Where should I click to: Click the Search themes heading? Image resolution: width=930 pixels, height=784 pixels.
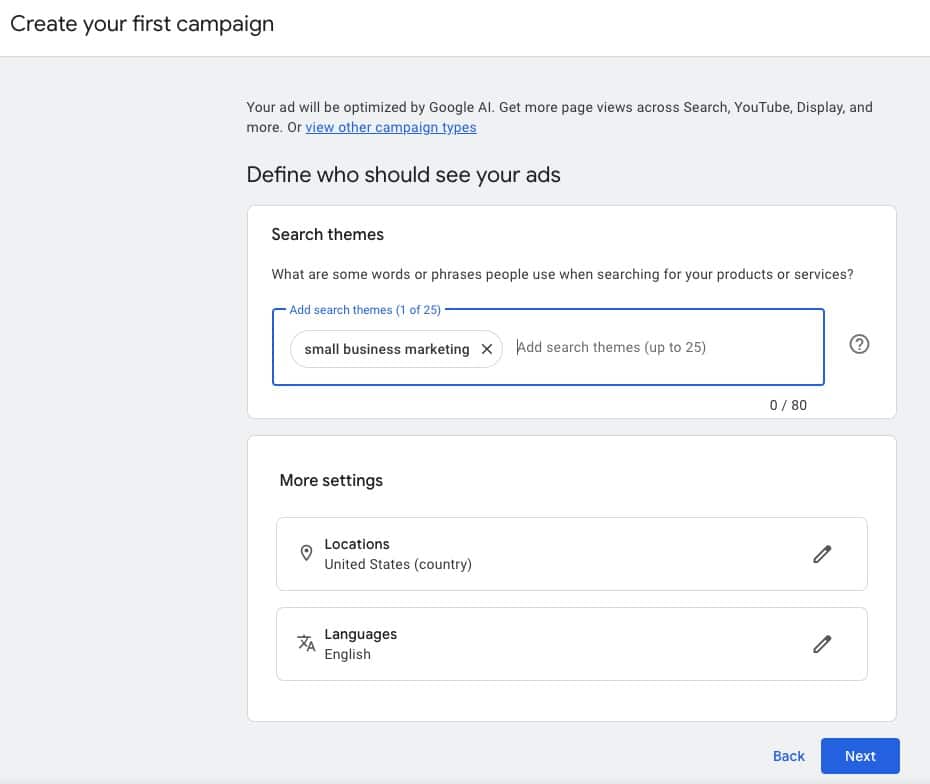pyautogui.click(x=327, y=234)
